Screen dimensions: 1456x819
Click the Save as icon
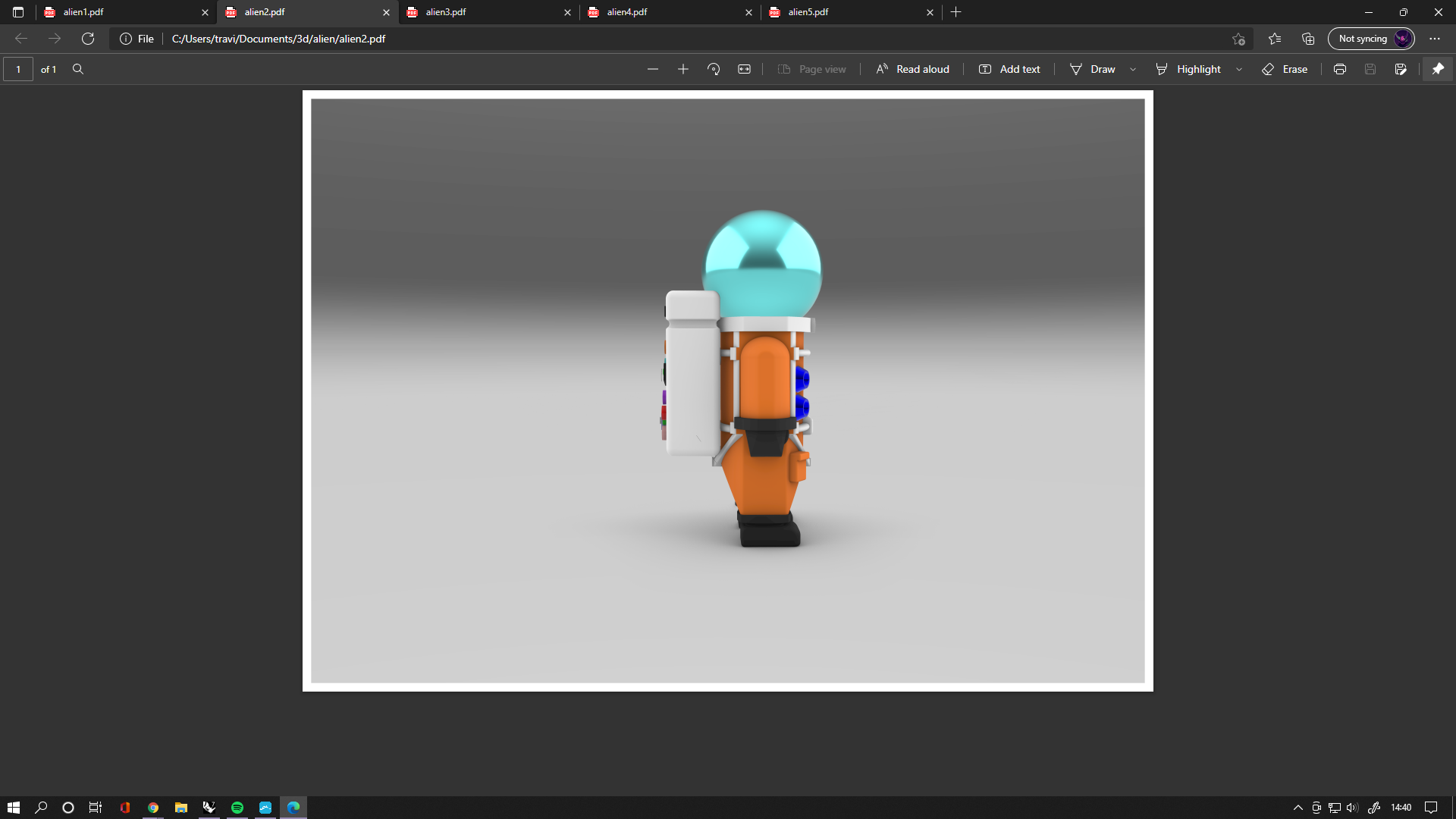(x=1401, y=69)
